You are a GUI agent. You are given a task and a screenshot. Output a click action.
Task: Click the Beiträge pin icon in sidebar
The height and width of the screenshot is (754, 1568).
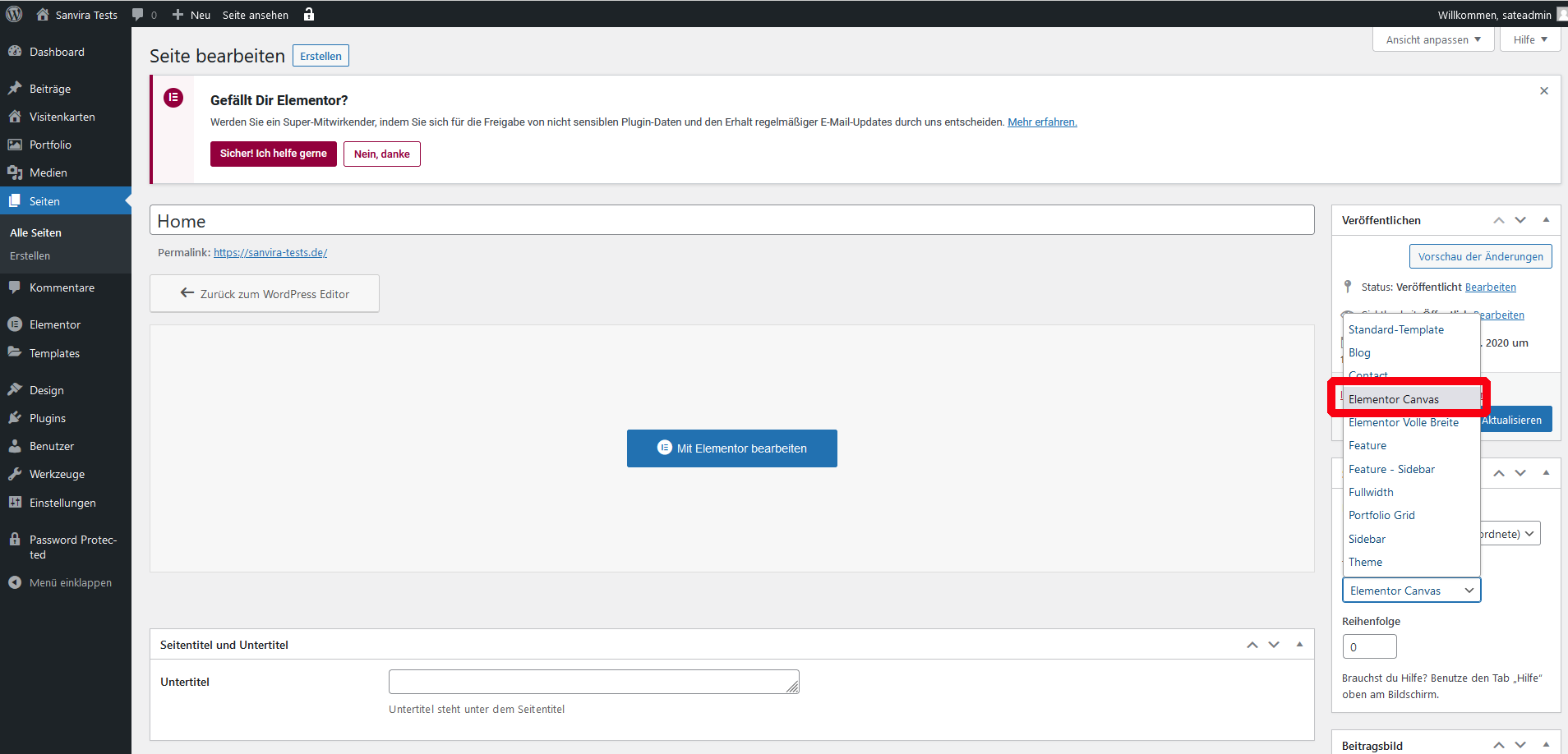pos(15,88)
